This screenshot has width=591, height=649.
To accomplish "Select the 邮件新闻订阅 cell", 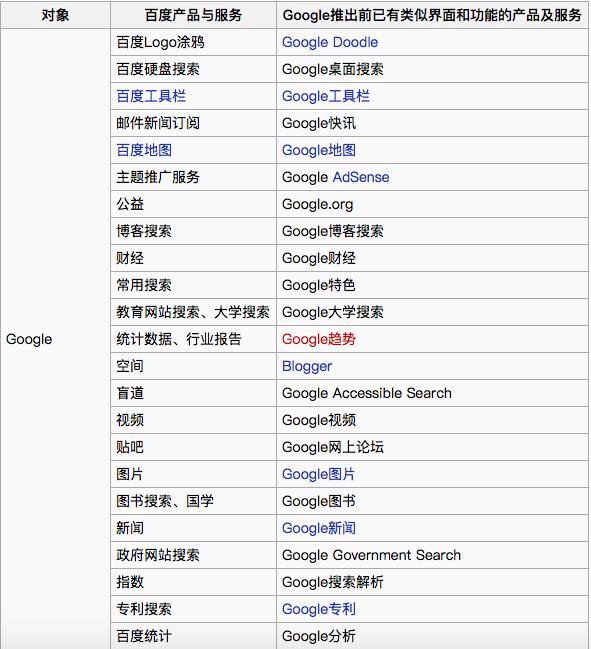I will [193, 123].
